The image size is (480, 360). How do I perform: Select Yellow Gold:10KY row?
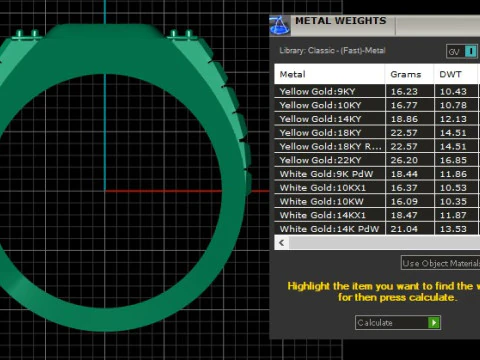[x=377, y=105]
